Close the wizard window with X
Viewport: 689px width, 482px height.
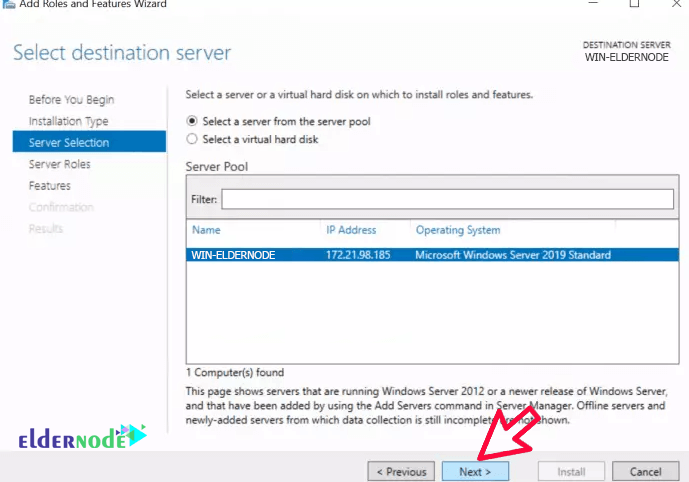(x=676, y=4)
